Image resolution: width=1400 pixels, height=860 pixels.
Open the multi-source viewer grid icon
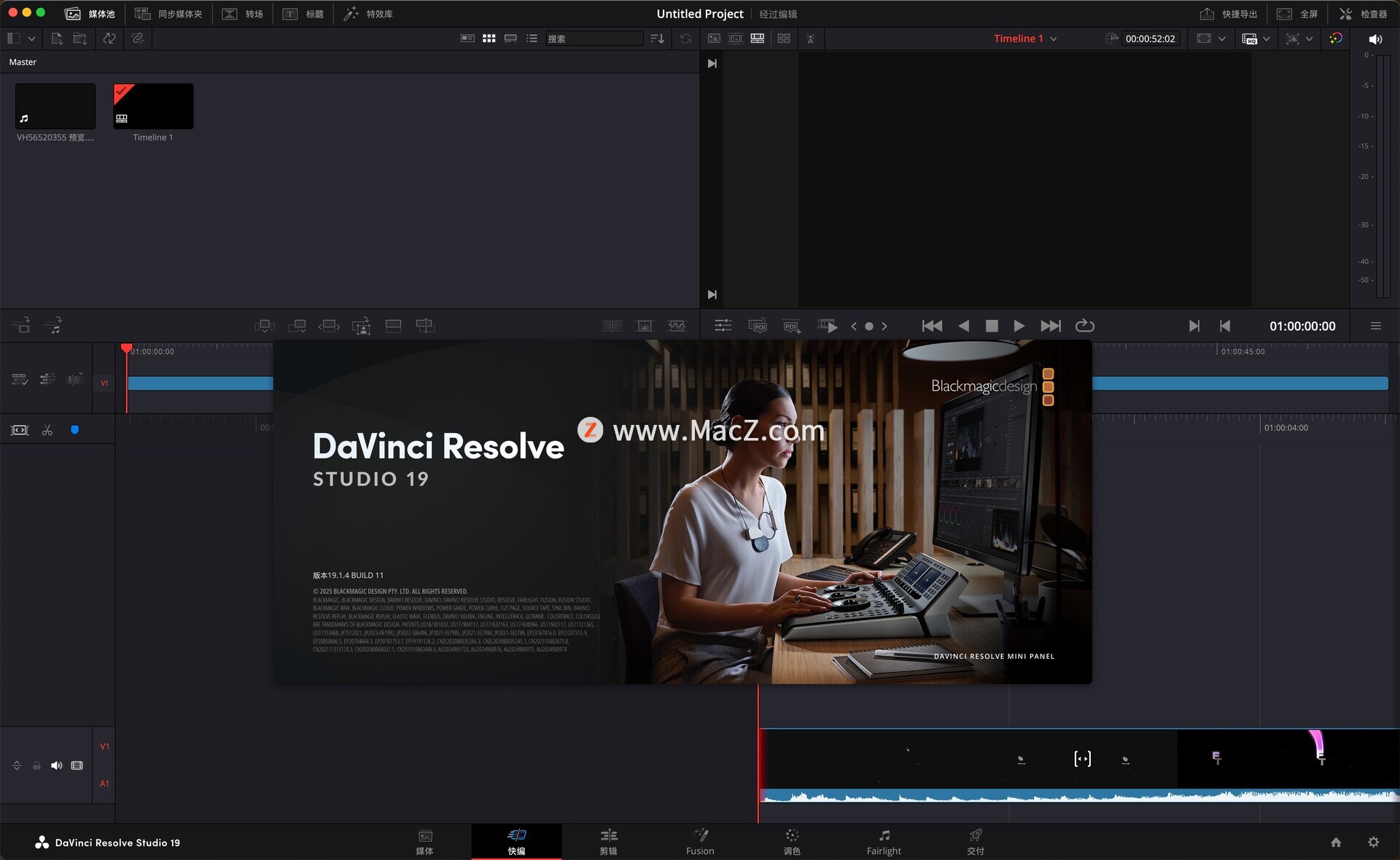(784, 38)
